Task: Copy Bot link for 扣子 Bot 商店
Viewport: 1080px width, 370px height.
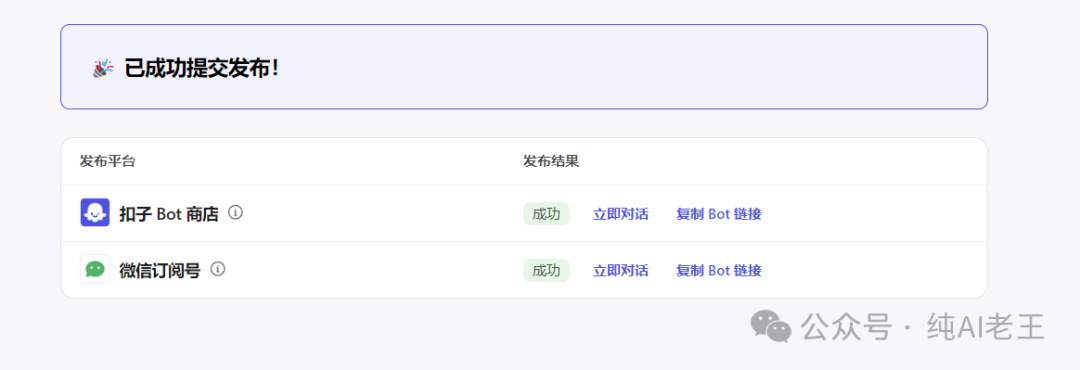Action: 718,214
